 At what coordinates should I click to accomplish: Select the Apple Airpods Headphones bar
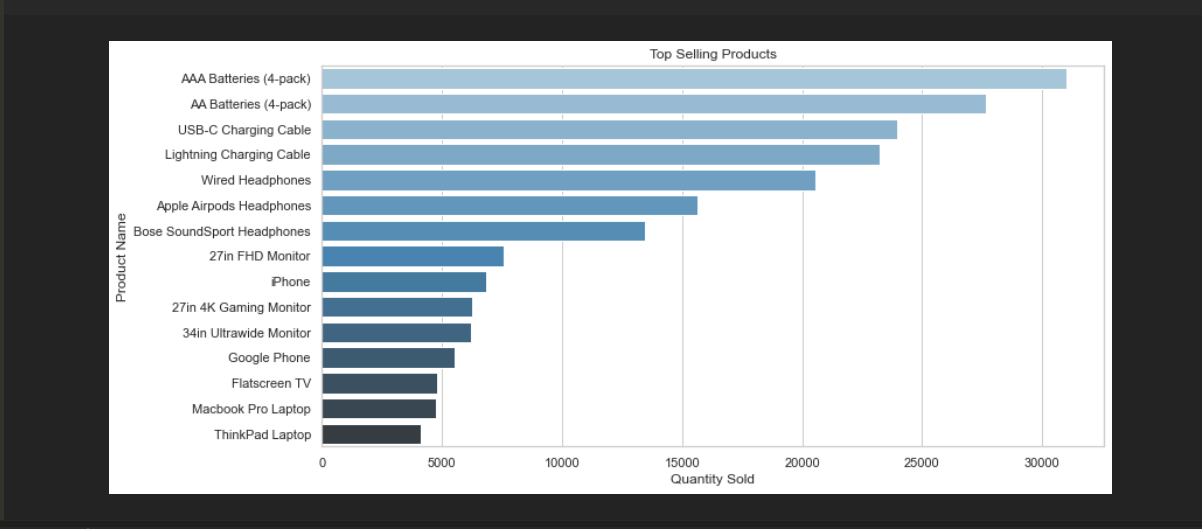(x=510, y=206)
